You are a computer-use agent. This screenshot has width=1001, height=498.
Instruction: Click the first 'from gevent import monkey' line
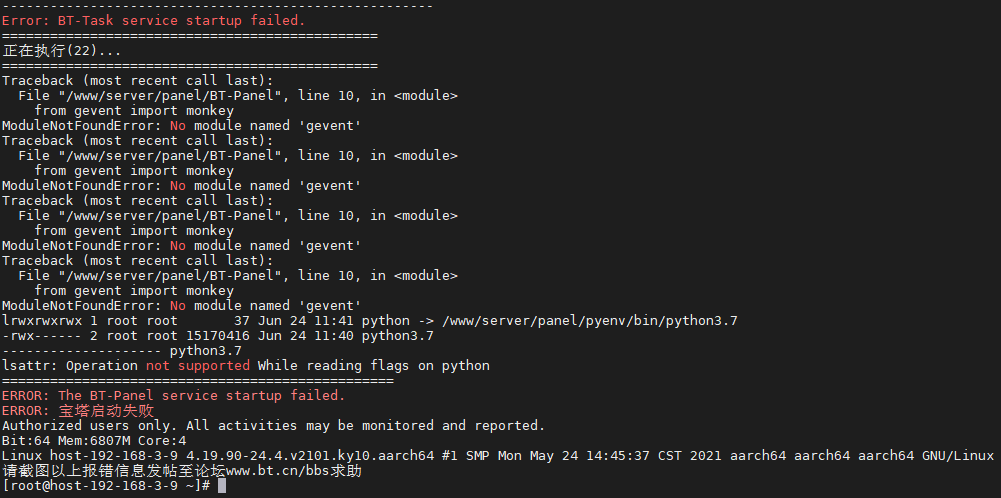tap(134, 110)
